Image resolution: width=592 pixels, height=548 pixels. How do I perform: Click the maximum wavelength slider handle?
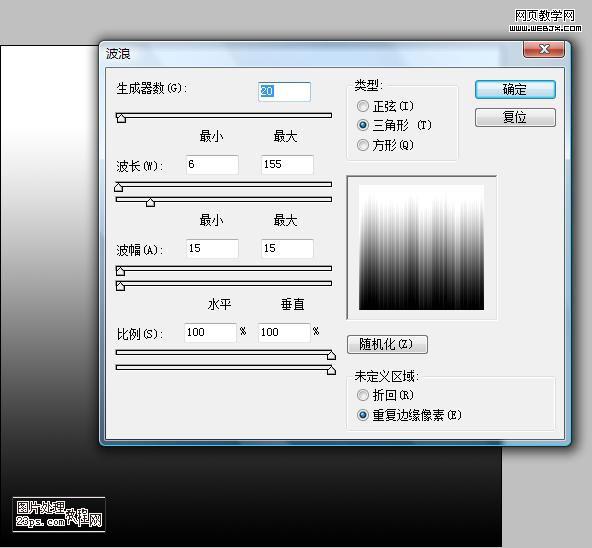[150, 202]
